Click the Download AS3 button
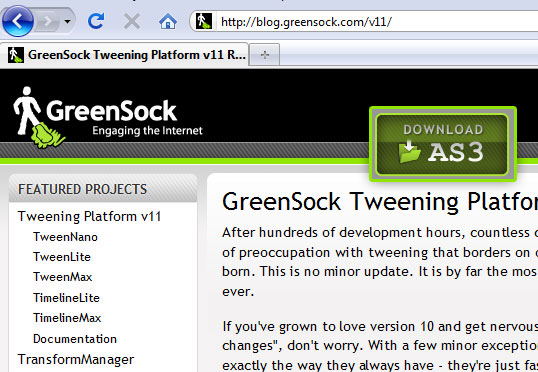Image resolution: width=538 pixels, height=372 pixels. [x=443, y=144]
